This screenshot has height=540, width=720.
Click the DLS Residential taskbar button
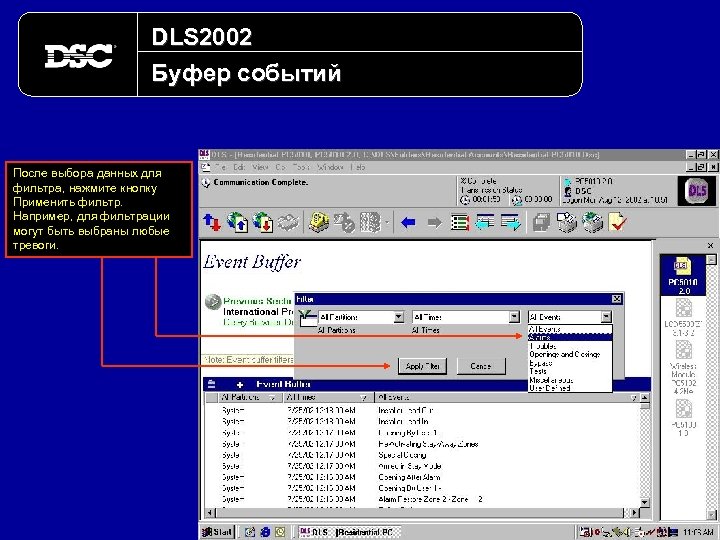click(x=349, y=532)
